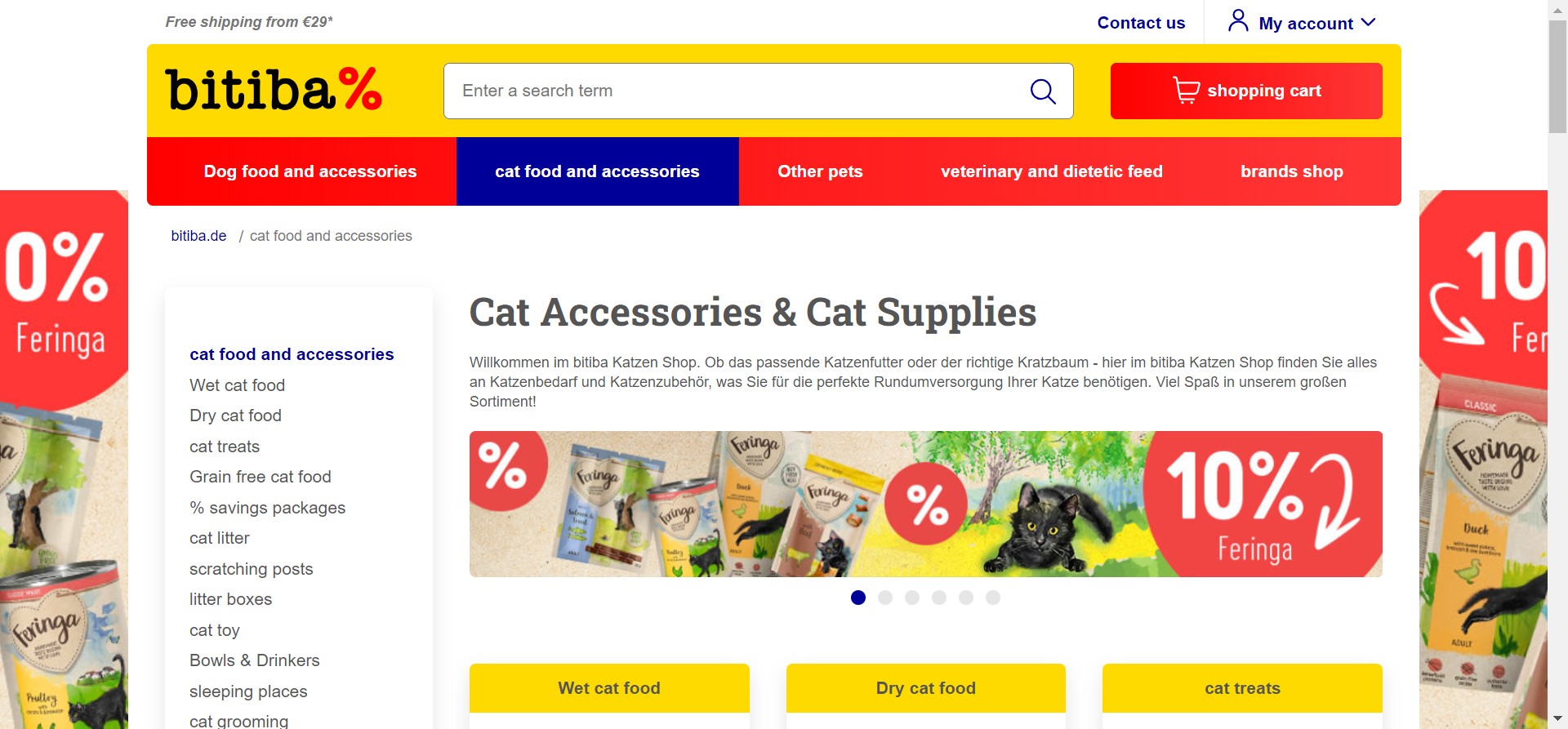Open the brands shop menu
Viewport: 1568px width, 729px height.
pyautogui.click(x=1292, y=171)
